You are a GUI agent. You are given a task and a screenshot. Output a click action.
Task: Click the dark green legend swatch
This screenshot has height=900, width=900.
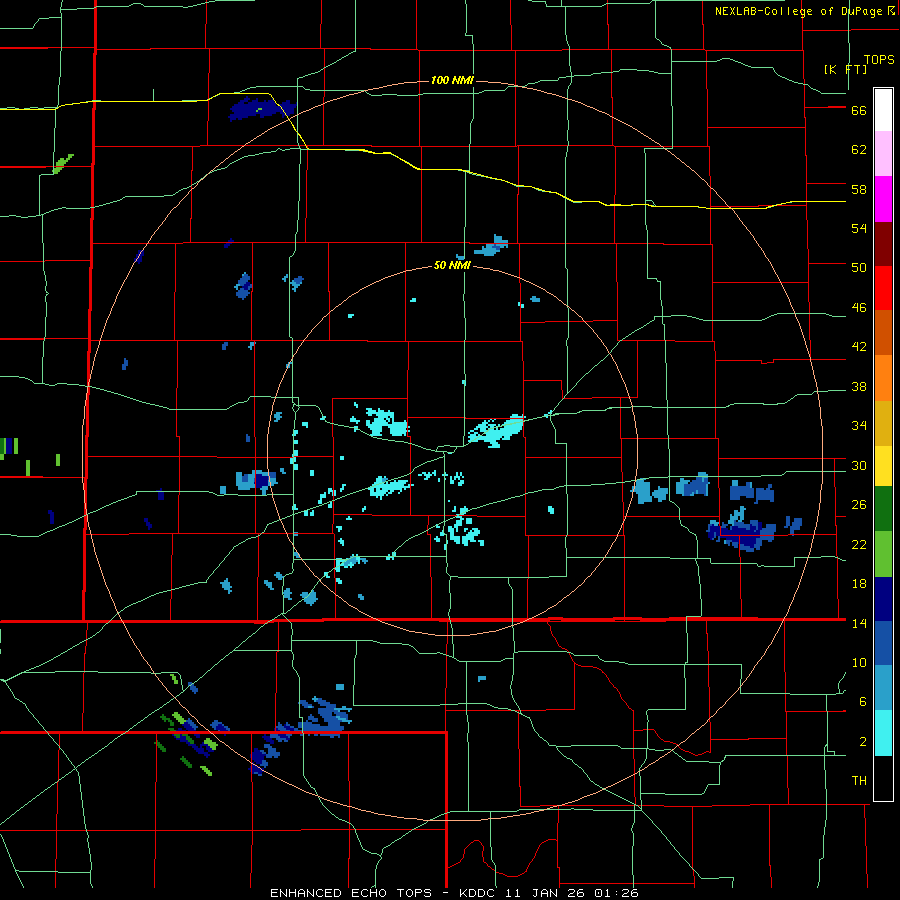[x=883, y=509]
